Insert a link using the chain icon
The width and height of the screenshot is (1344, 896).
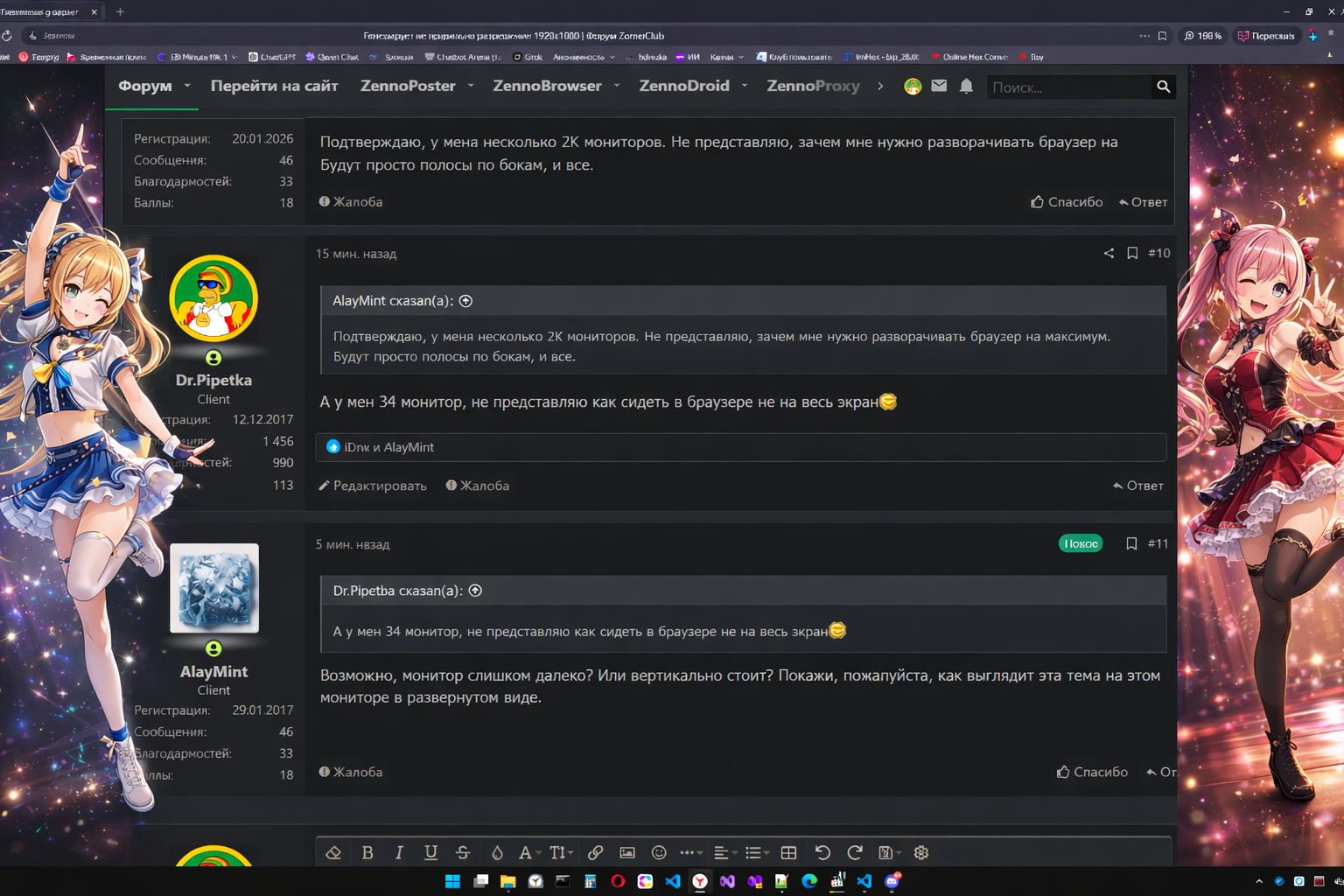tap(595, 852)
